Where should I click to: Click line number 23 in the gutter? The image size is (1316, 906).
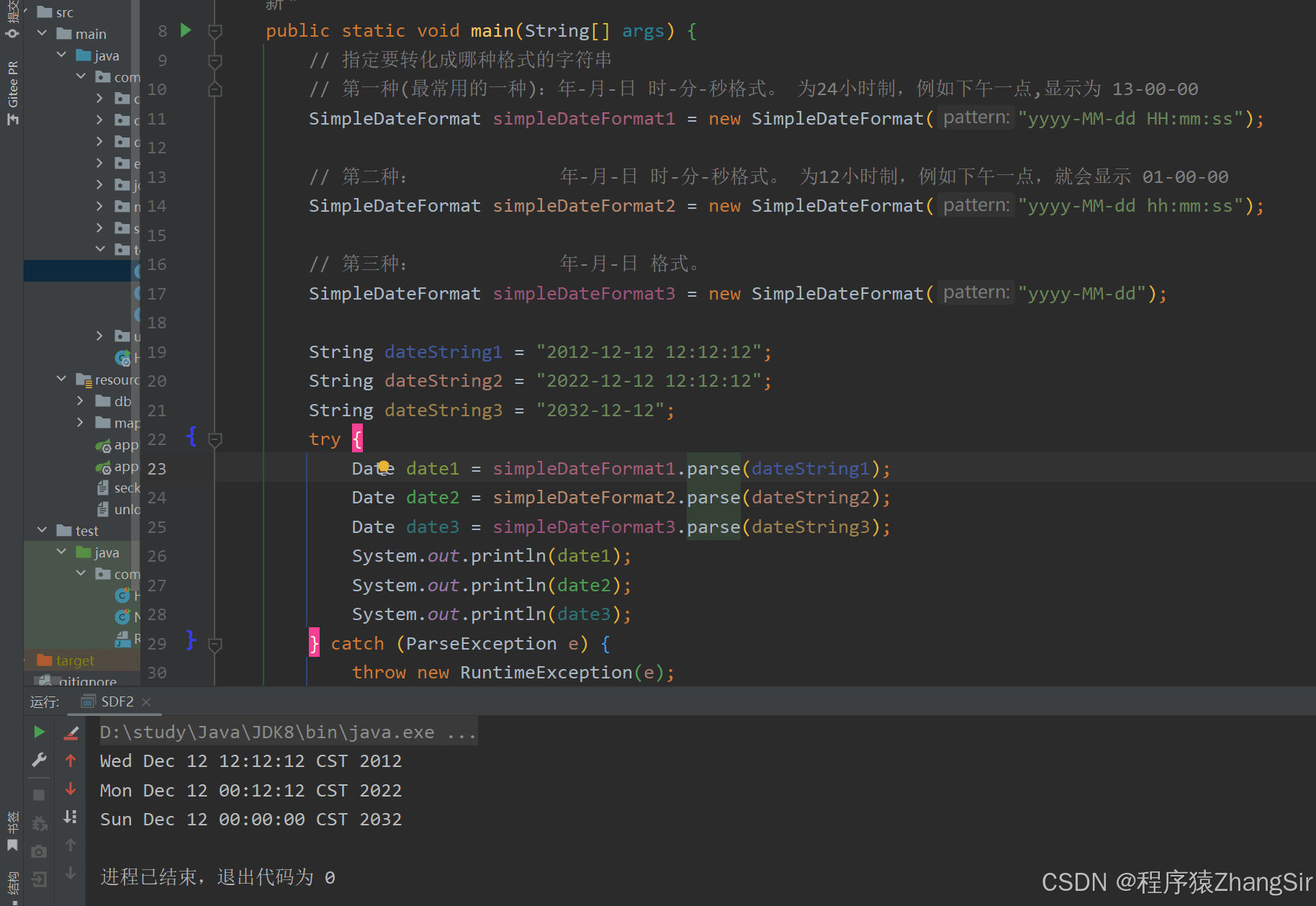pos(156,469)
